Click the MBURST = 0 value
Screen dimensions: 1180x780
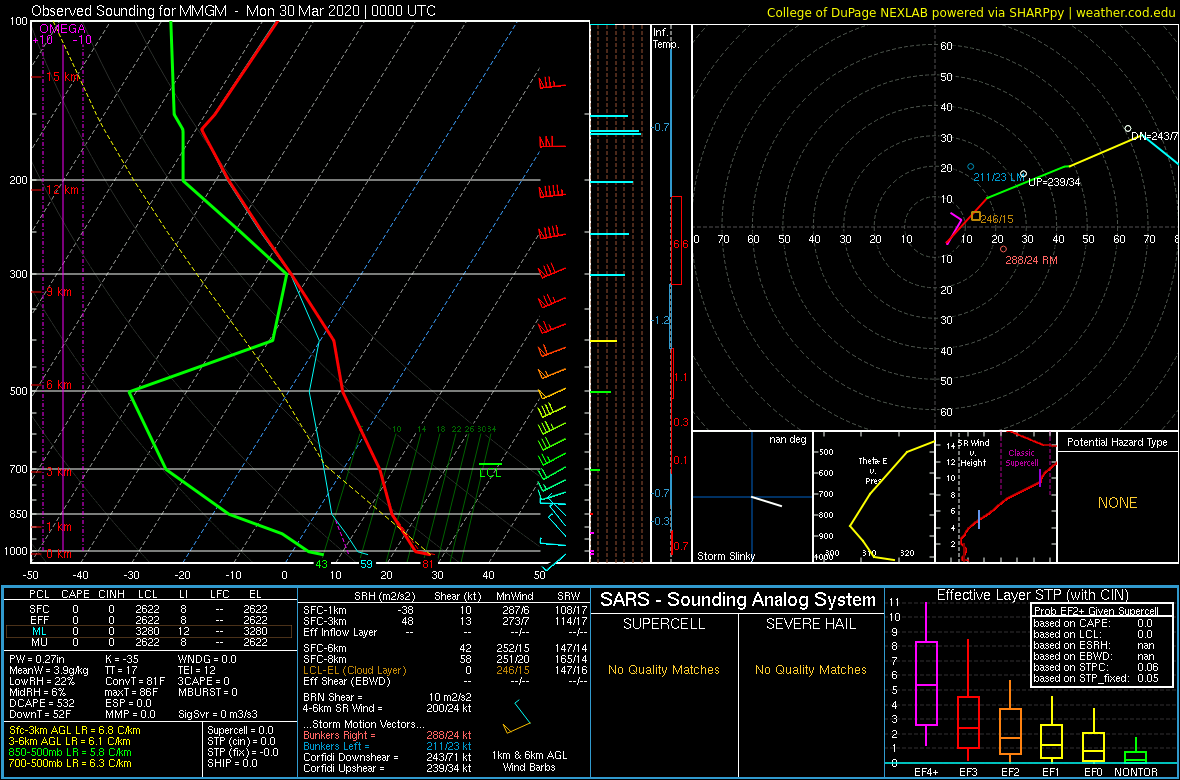pyautogui.click(x=208, y=691)
